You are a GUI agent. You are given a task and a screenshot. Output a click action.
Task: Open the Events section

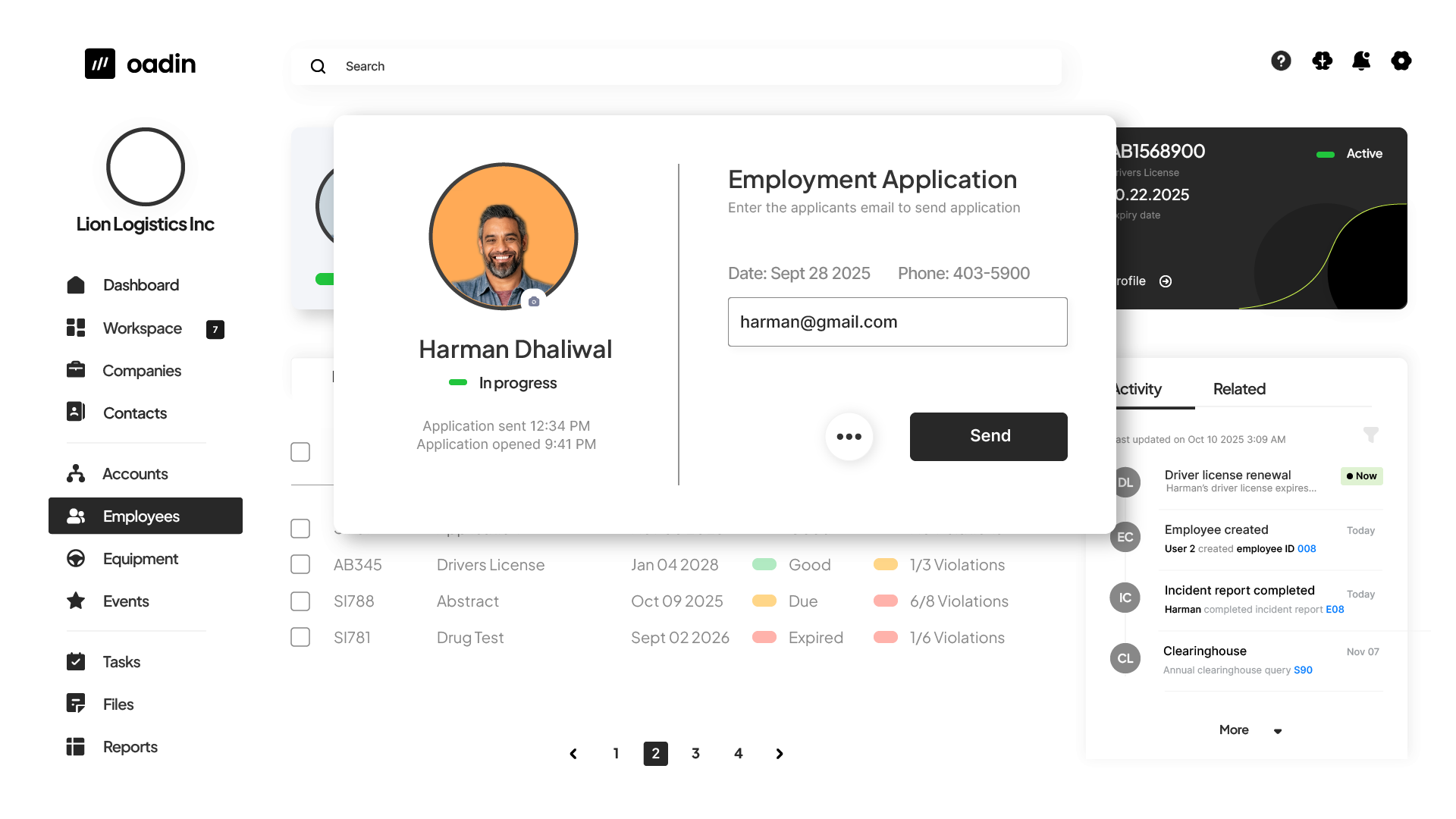tap(125, 601)
